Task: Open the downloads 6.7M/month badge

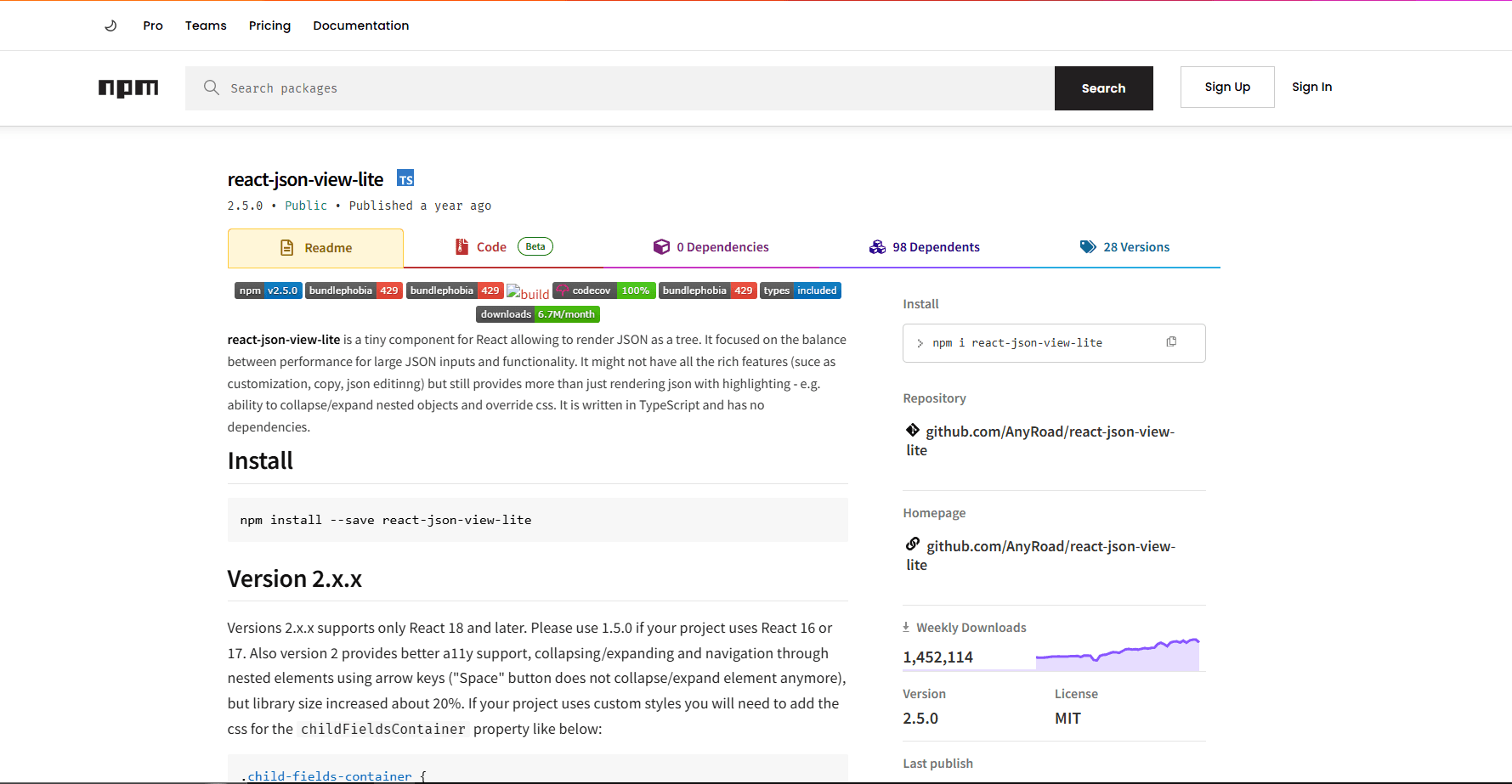Action: pyautogui.click(x=538, y=314)
